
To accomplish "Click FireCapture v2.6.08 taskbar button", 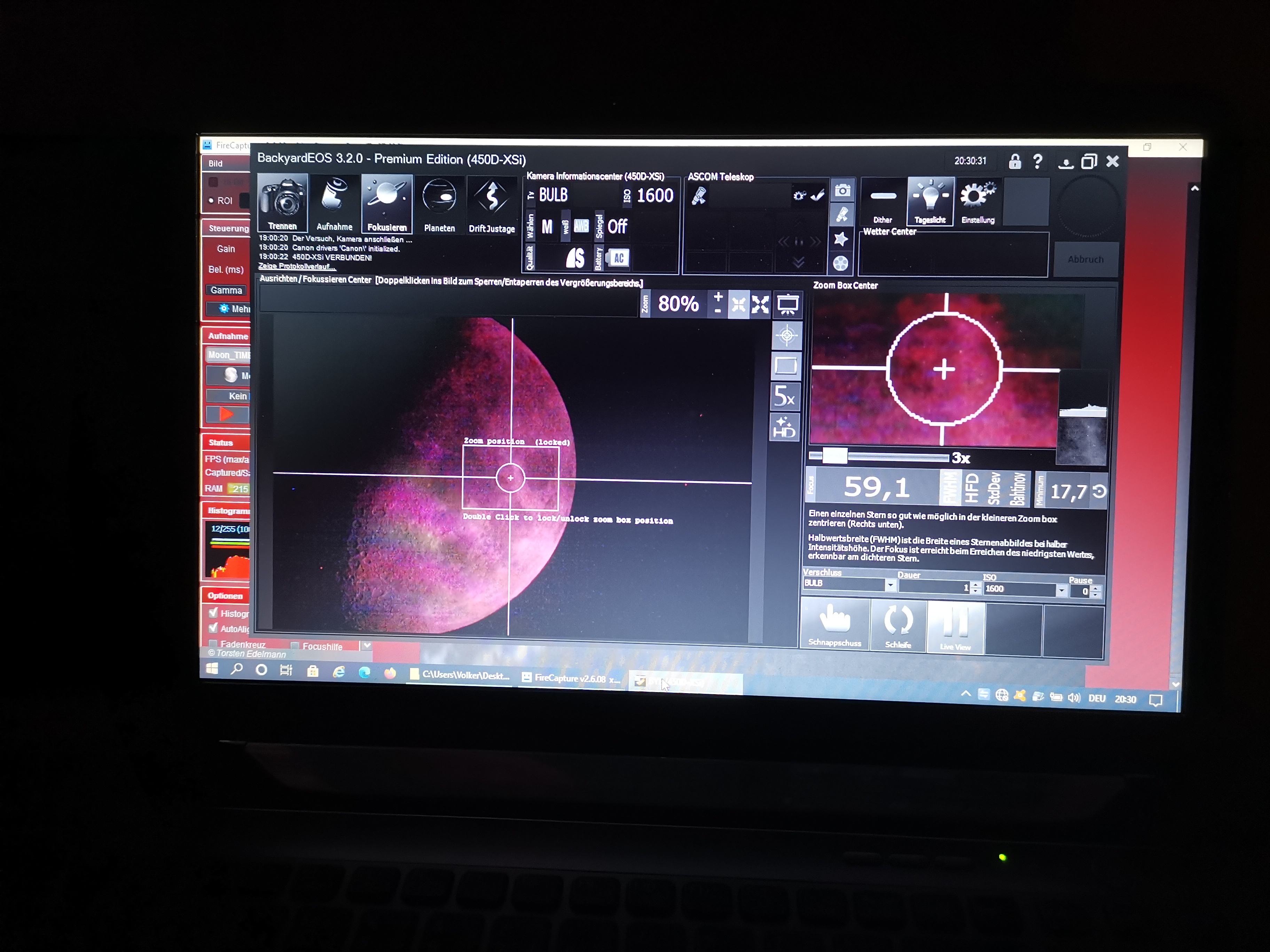I will point(571,678).
